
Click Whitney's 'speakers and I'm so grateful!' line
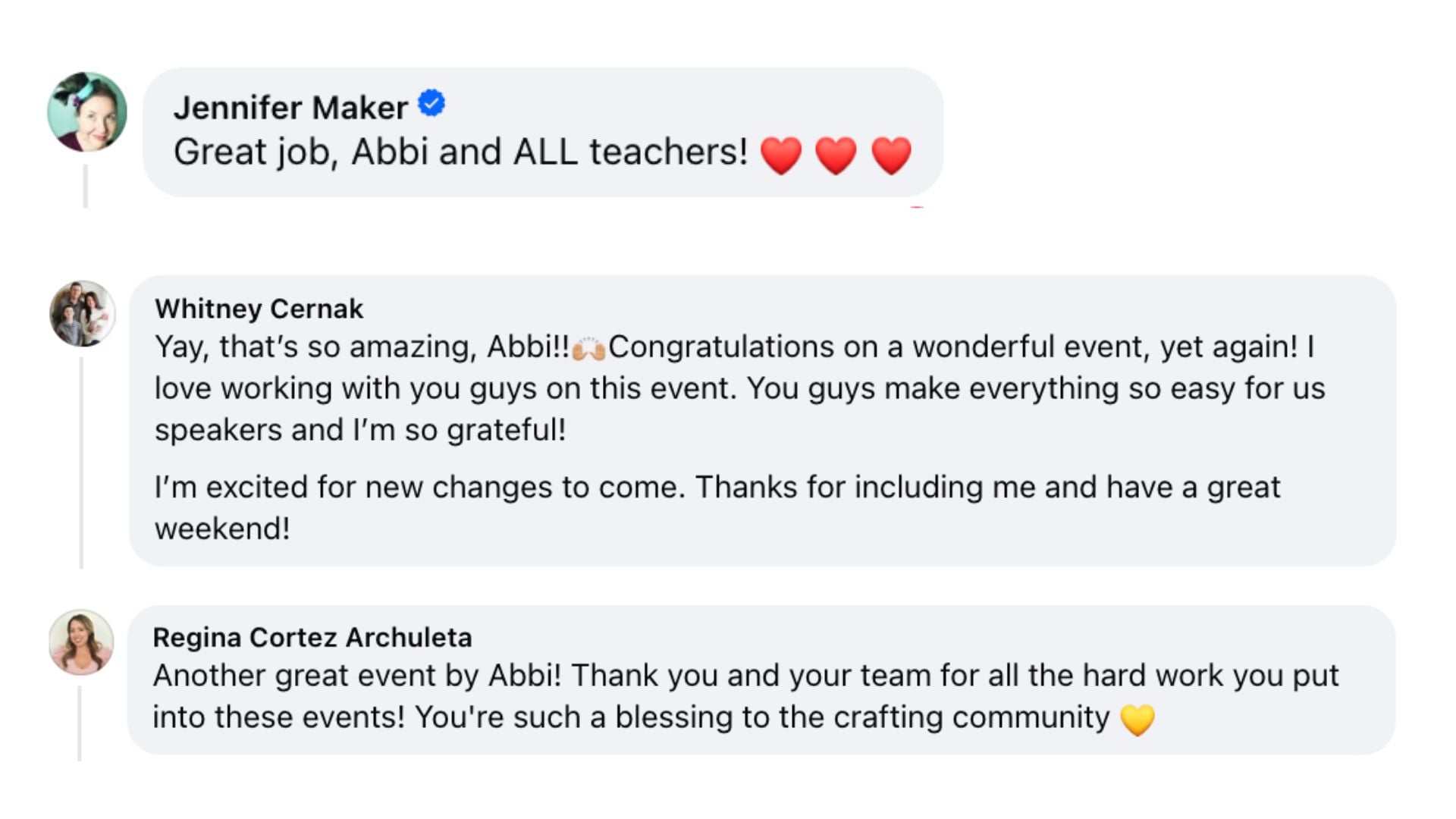coord(360,430)
